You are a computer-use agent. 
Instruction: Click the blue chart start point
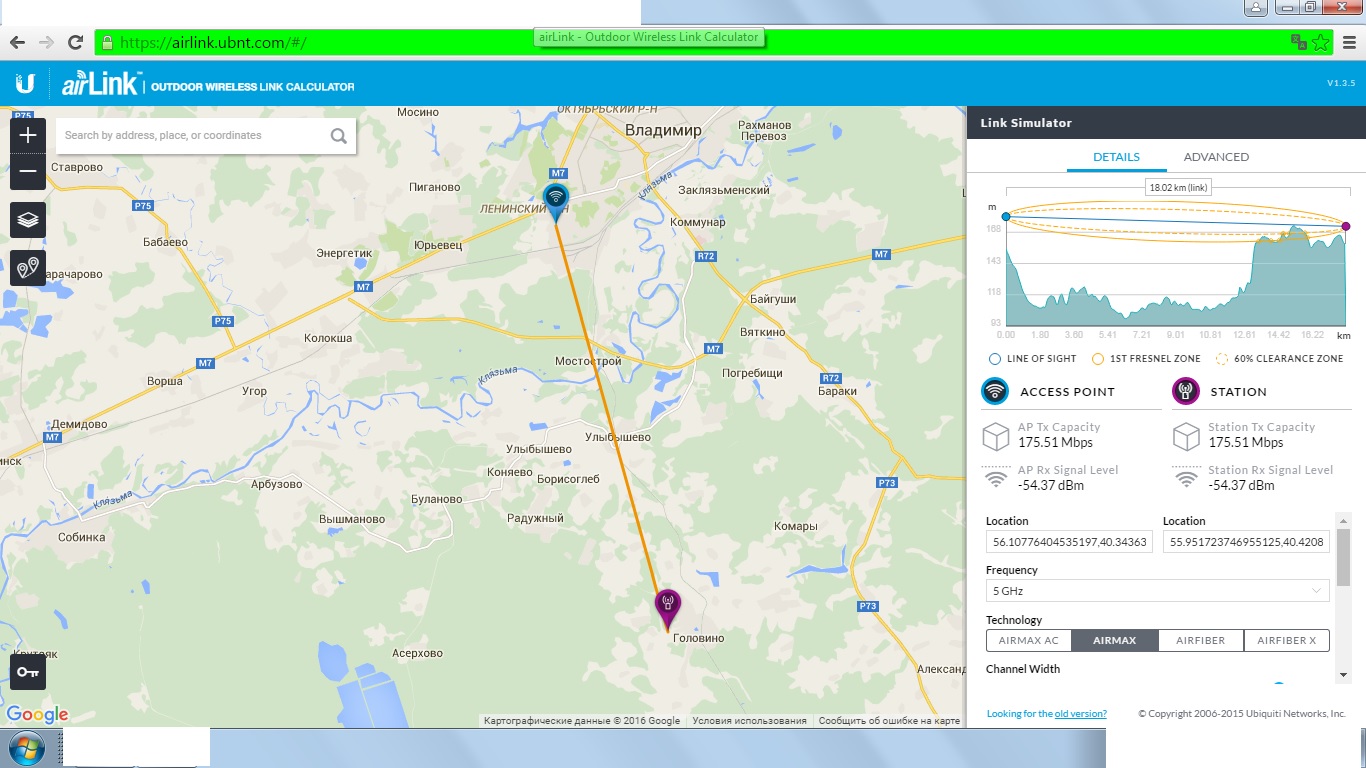[x=1006, y=216]
